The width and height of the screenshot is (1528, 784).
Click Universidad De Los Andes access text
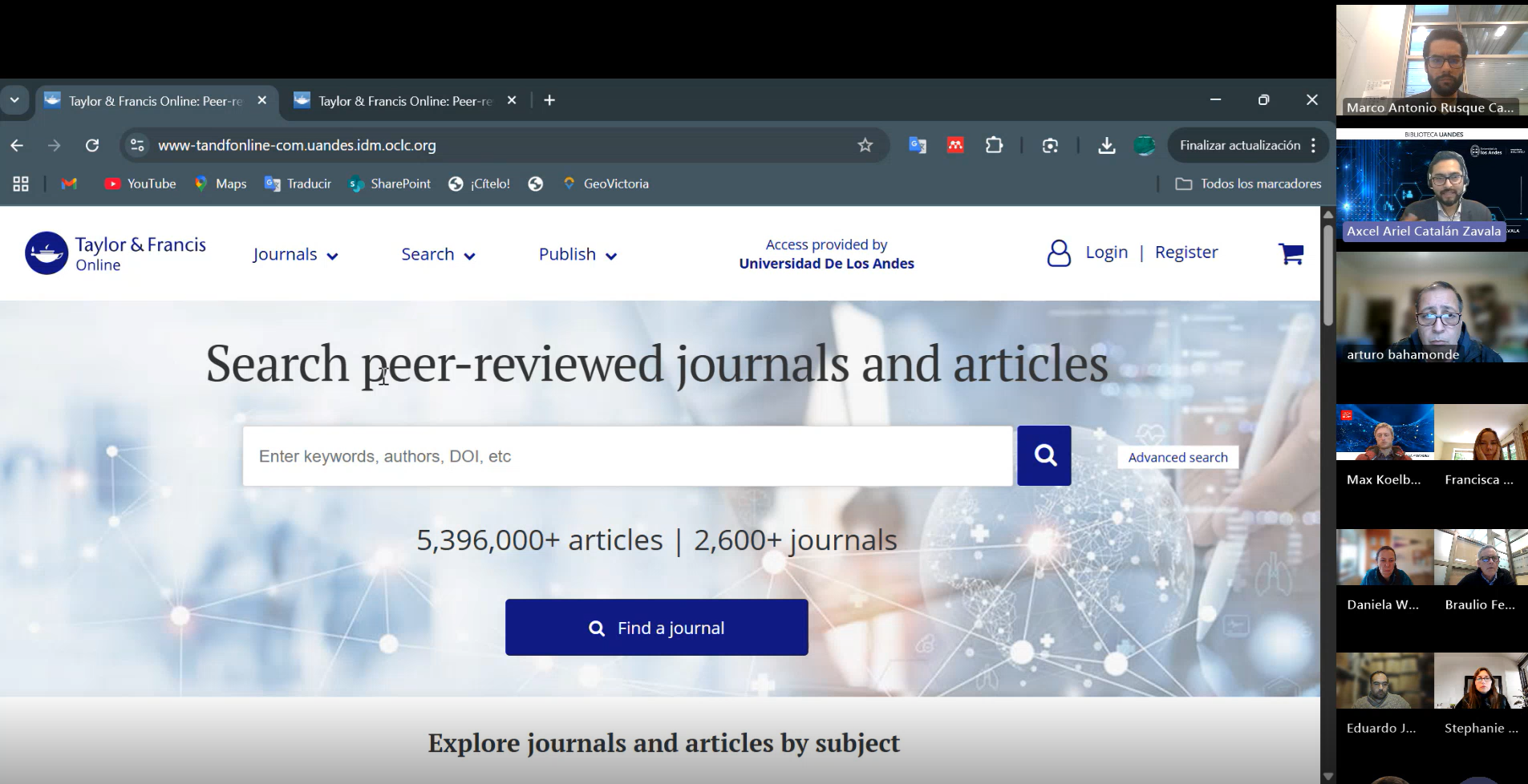(826, 264)
